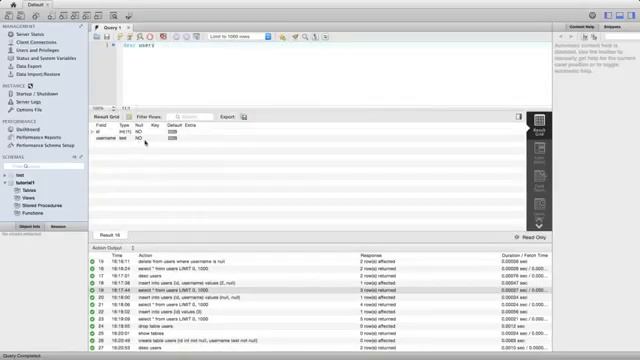The height and width of the screenshot is (360, 640).
Task: Open the SQL script file toolbar icon
Action: pyautogui.click(x=21, y=16)
